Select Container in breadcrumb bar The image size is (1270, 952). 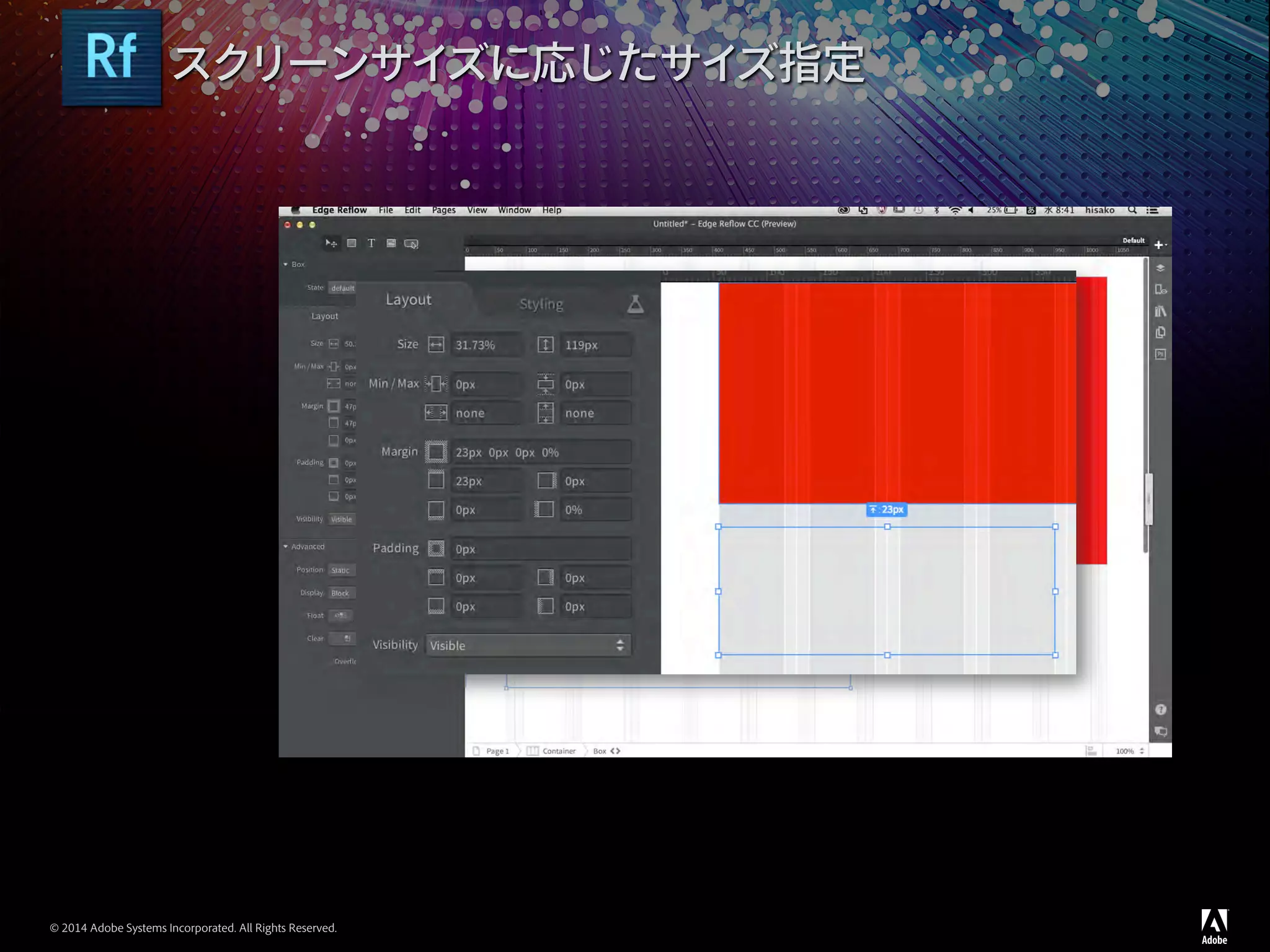click(559, 751)
